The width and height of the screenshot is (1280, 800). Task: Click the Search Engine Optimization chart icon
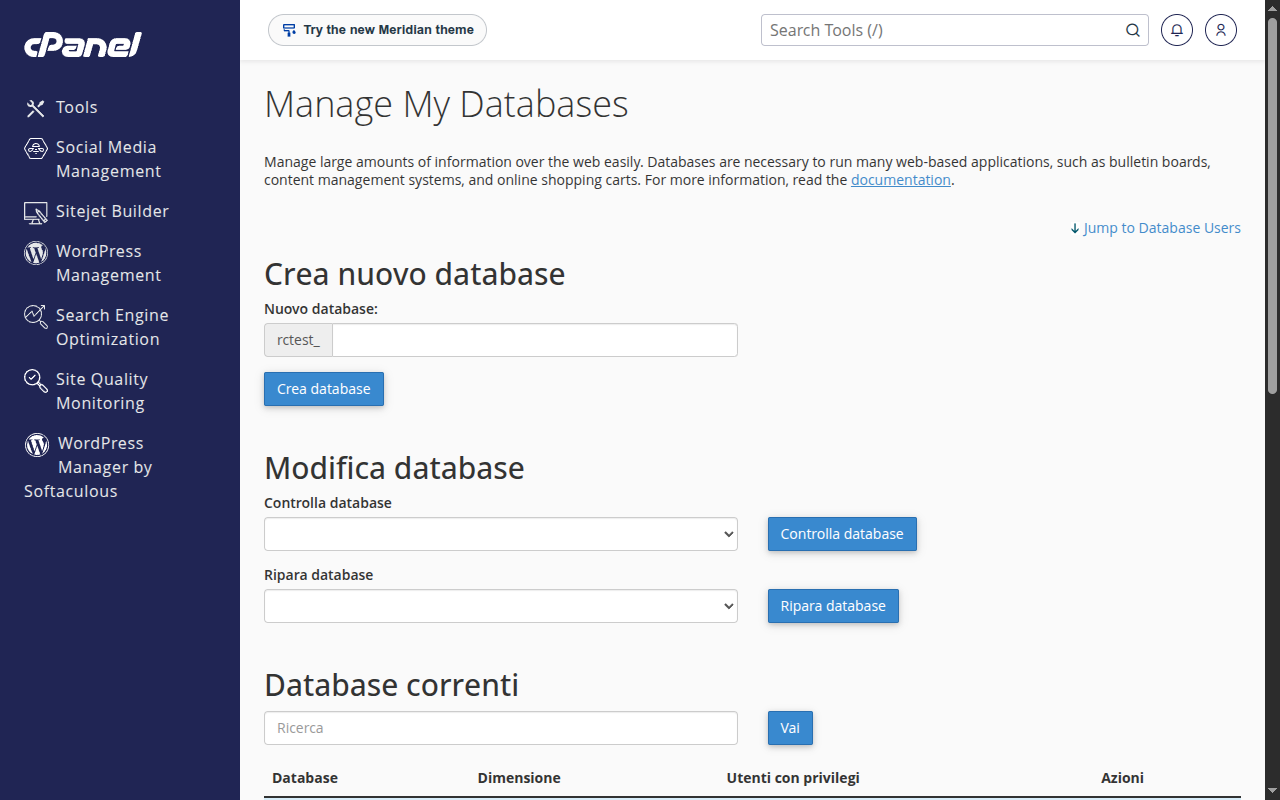pos(36,316)
